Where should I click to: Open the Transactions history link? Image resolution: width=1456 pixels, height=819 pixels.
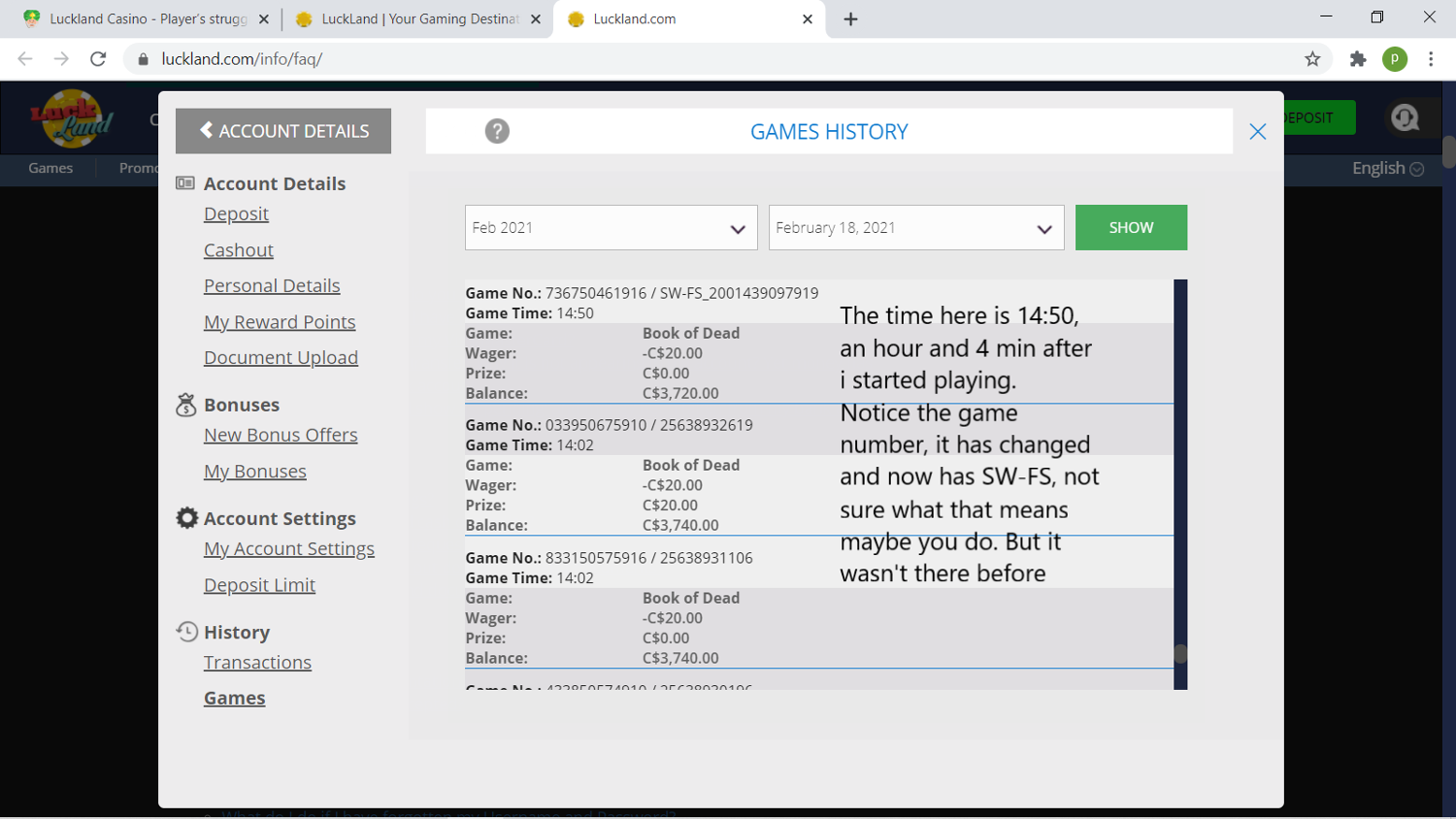coord(257,663)
